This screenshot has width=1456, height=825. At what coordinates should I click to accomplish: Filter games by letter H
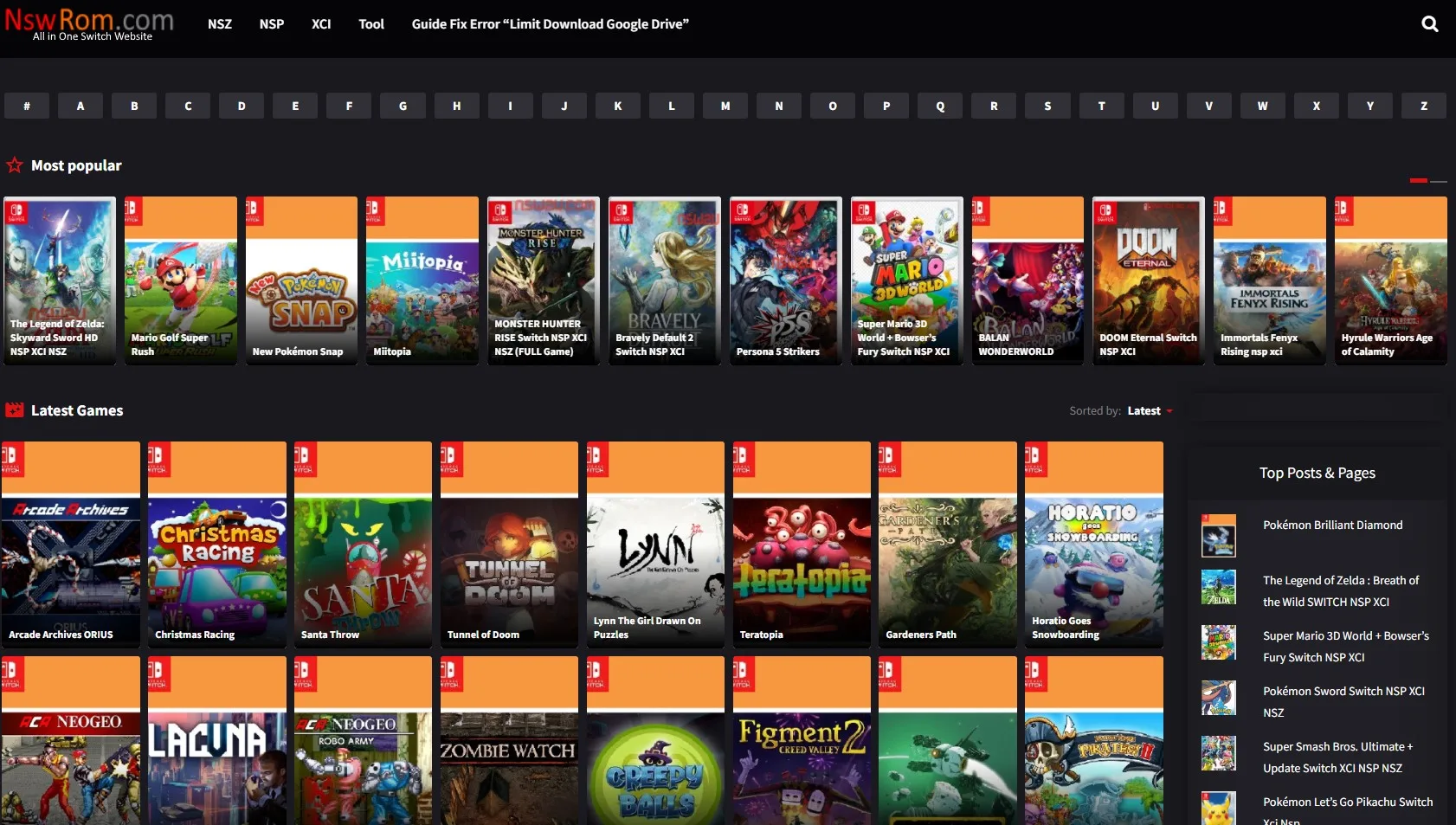456,106
